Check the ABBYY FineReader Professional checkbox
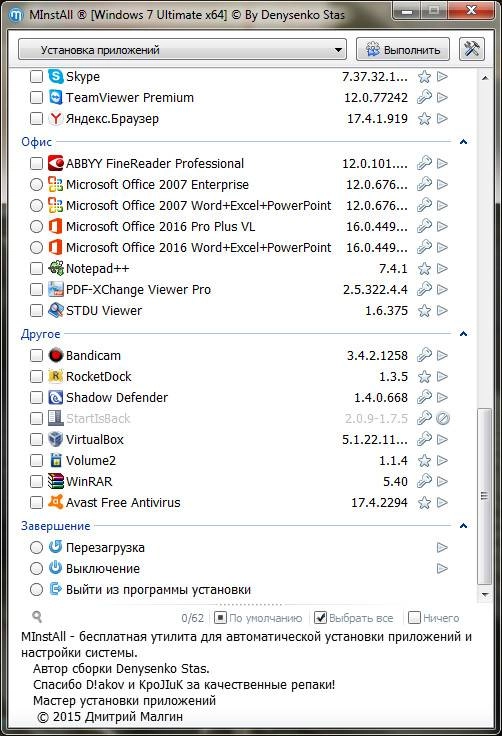Image resolution: width=502 pixels, height=736 pixels. [36, 163]
